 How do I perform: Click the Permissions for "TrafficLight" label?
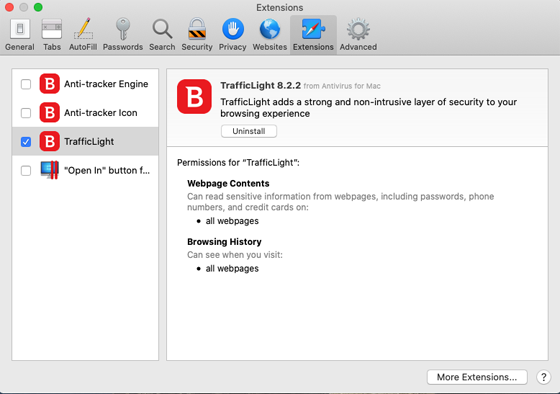tap(238, 163)
